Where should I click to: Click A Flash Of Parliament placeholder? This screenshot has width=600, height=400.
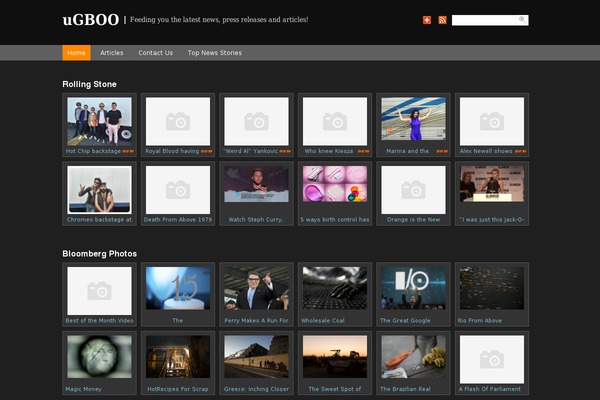[492, 359]
